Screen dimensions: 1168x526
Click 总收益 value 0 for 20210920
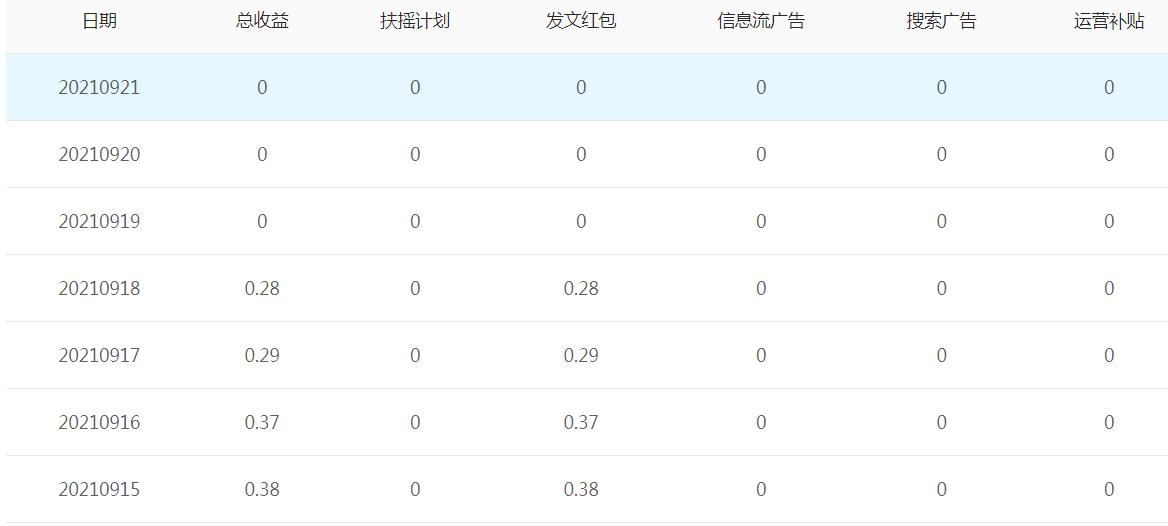[x=262, y=155]
